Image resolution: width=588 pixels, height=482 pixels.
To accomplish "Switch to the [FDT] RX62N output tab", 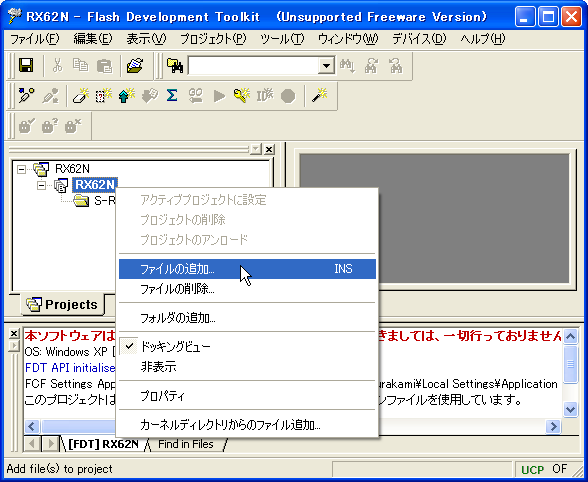I will click(x=103, y=444).
